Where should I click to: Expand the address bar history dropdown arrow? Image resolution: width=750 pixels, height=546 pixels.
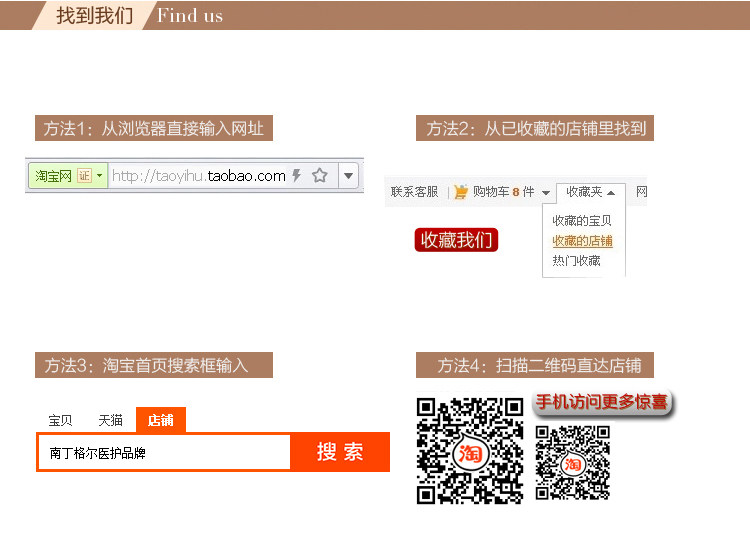pos(349,175)
